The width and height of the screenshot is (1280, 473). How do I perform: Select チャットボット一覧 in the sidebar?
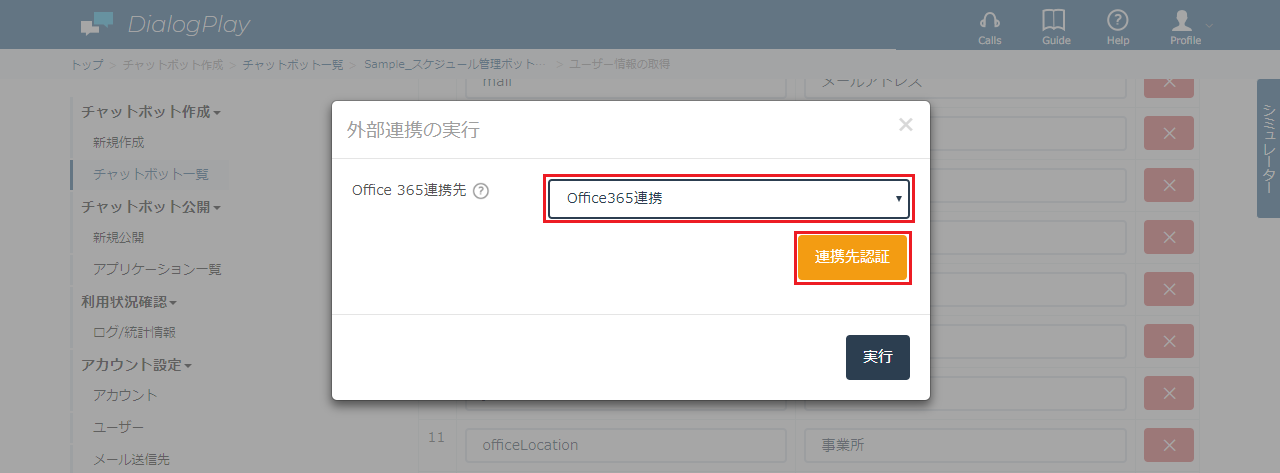coord(150,174)
